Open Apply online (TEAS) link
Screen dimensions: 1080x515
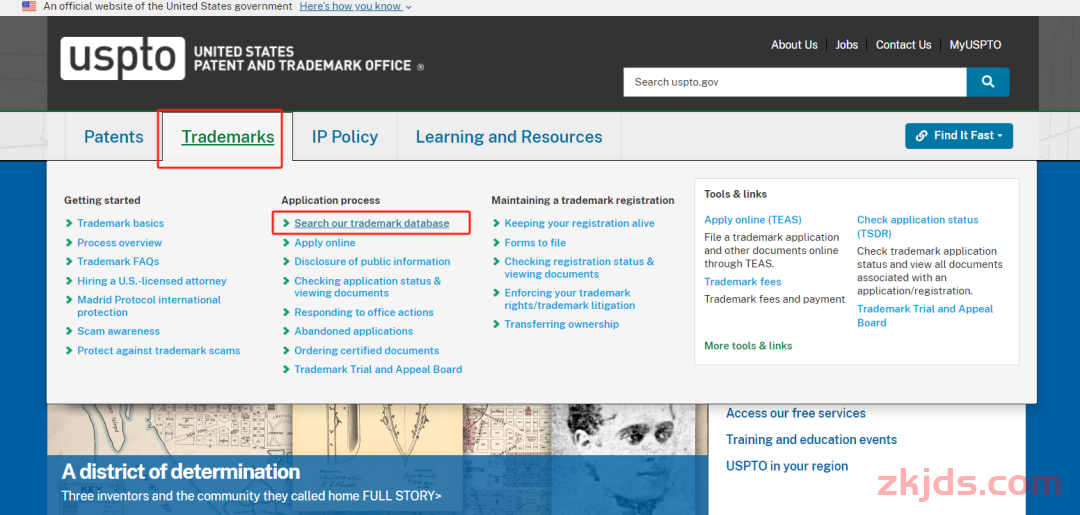point(753,220)
